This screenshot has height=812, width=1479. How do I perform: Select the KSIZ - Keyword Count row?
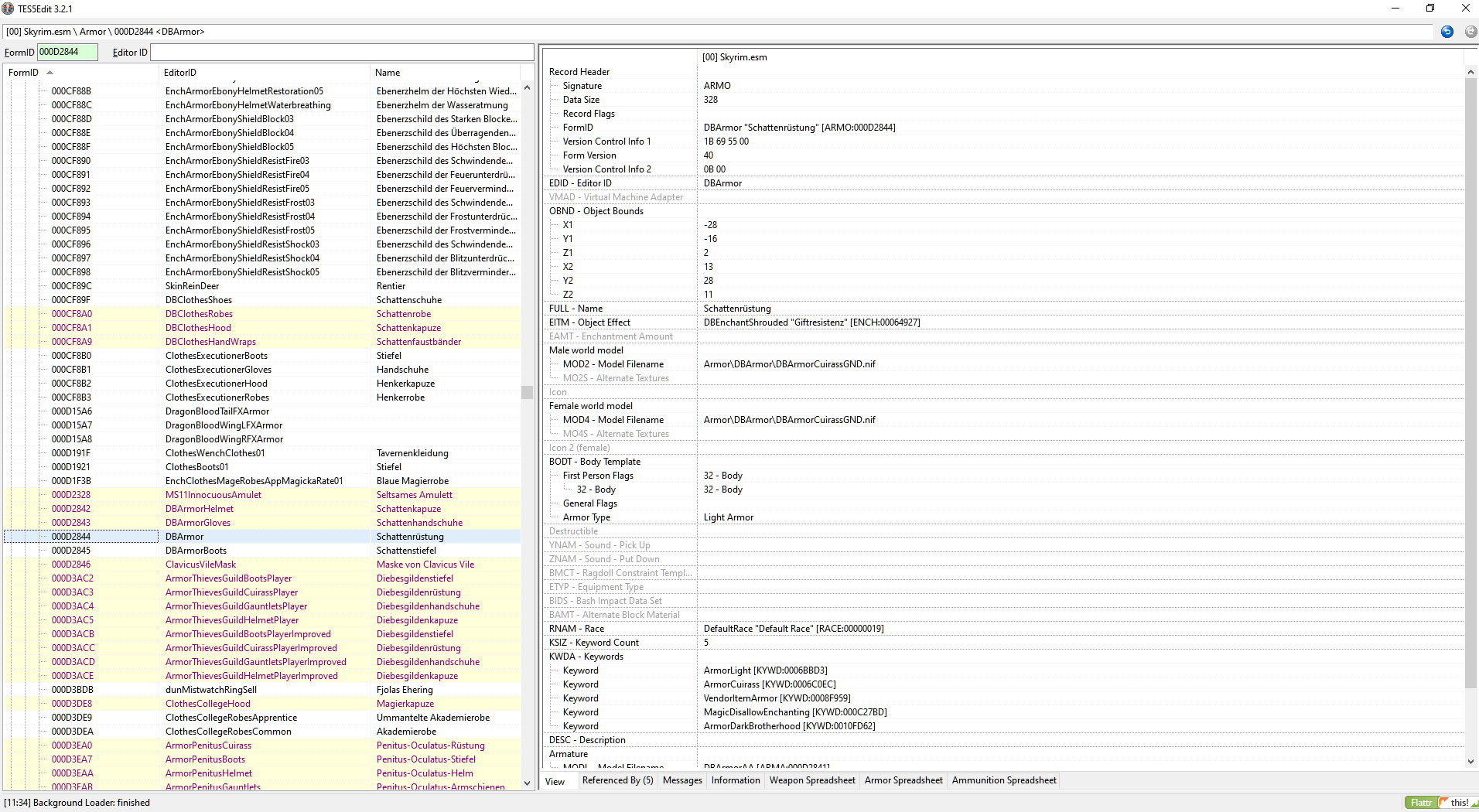pos(1003,643)
